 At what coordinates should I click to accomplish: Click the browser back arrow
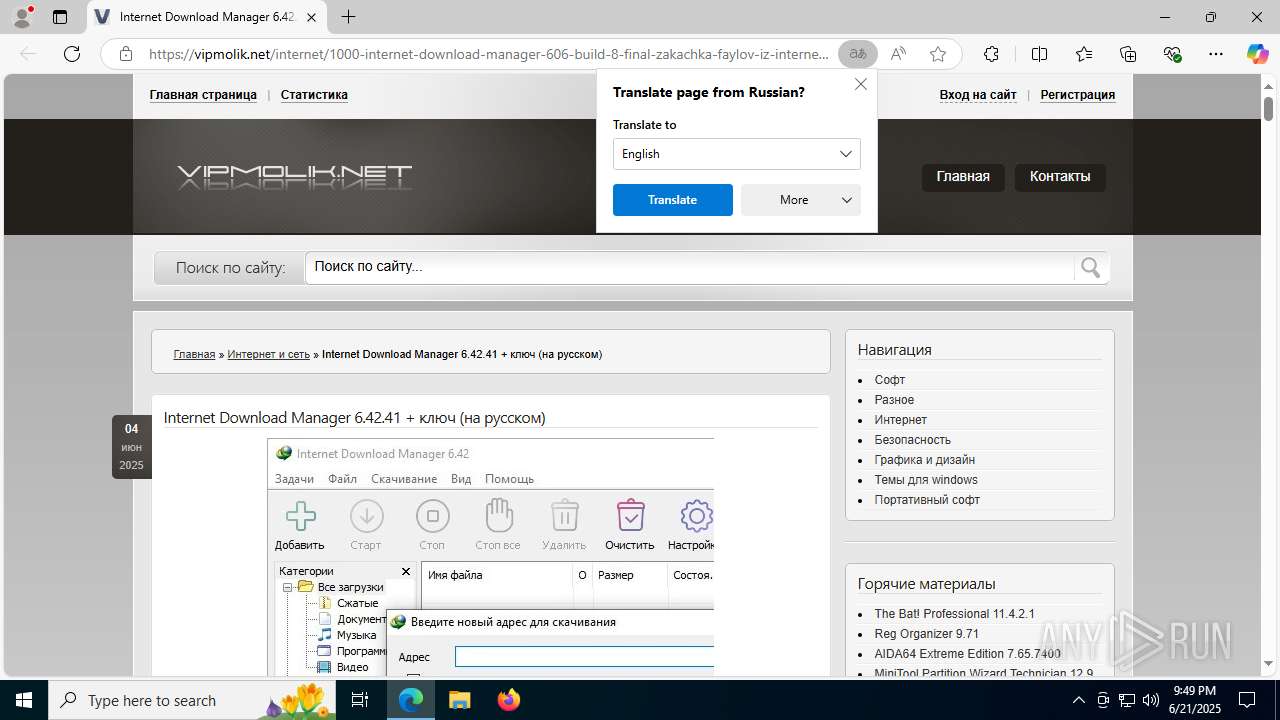coord(28,54)
